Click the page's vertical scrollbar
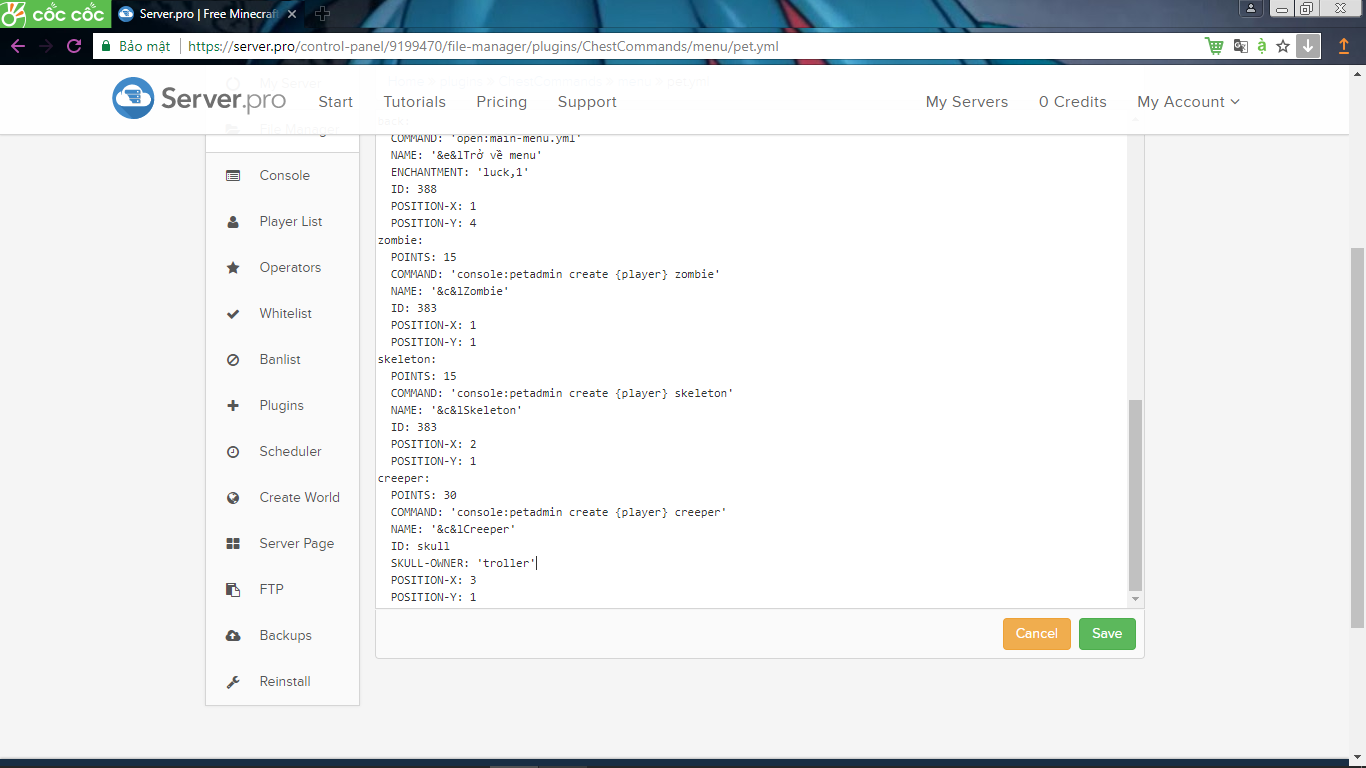 click(1358, 438)
